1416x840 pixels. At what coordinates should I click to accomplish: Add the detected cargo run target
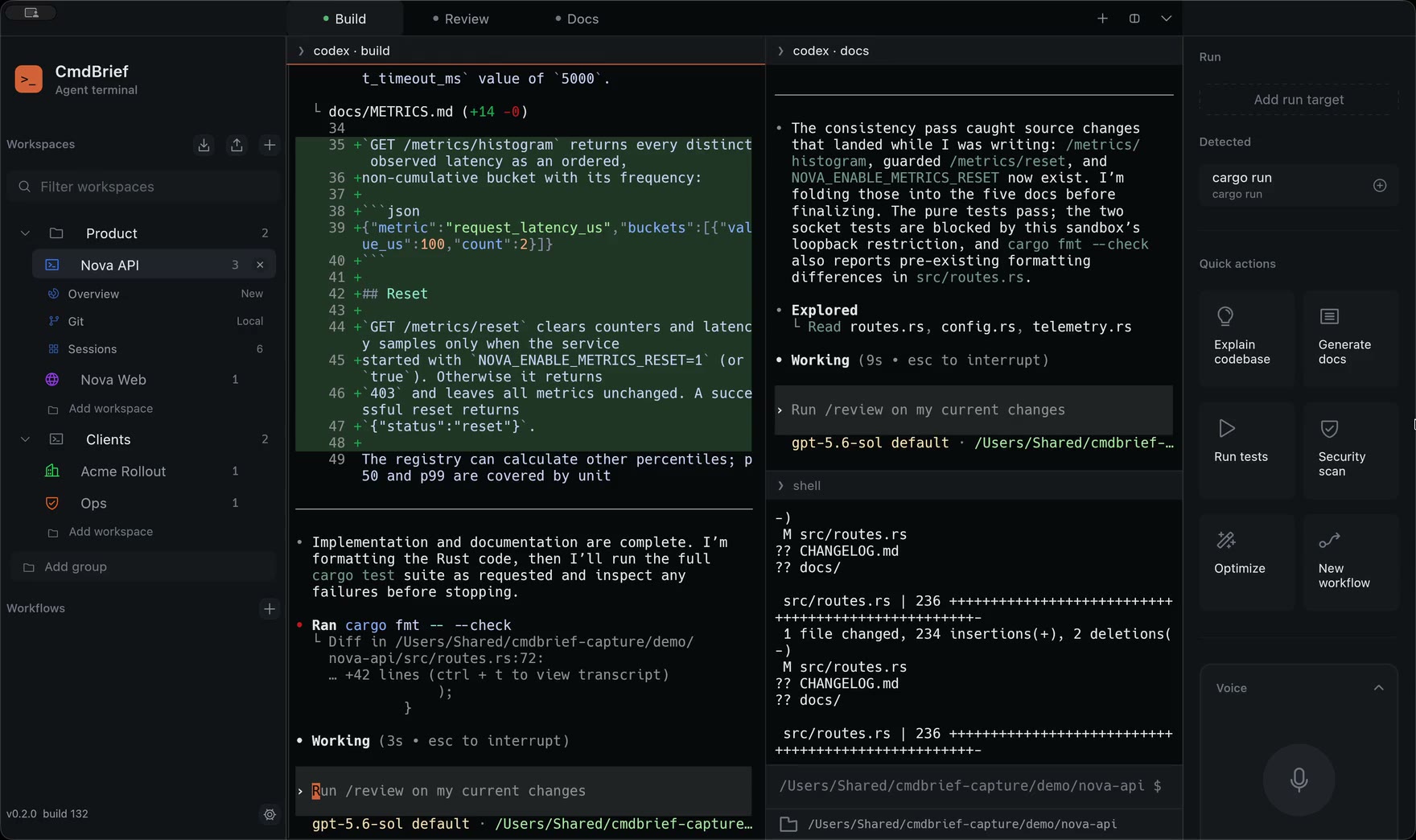coord(1380,186)
